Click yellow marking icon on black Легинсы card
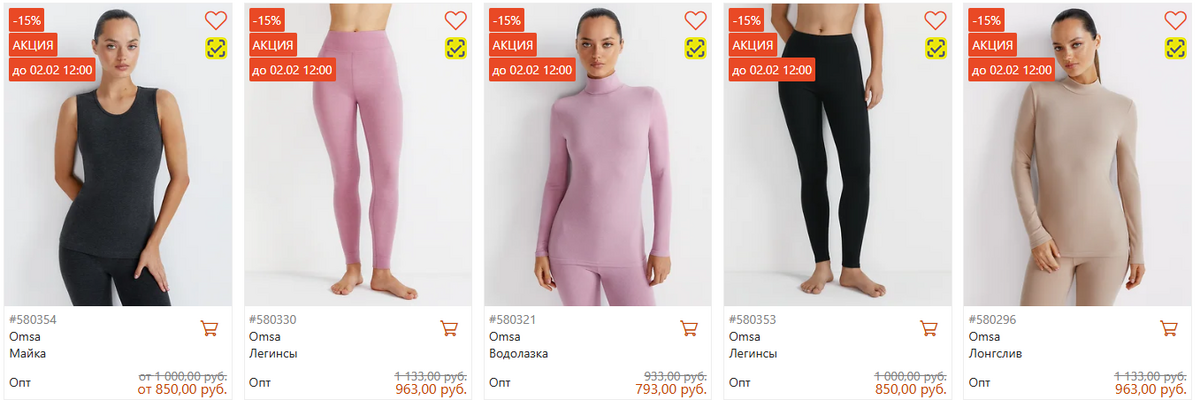This screenshot has height=400, width=1200. 936,48
